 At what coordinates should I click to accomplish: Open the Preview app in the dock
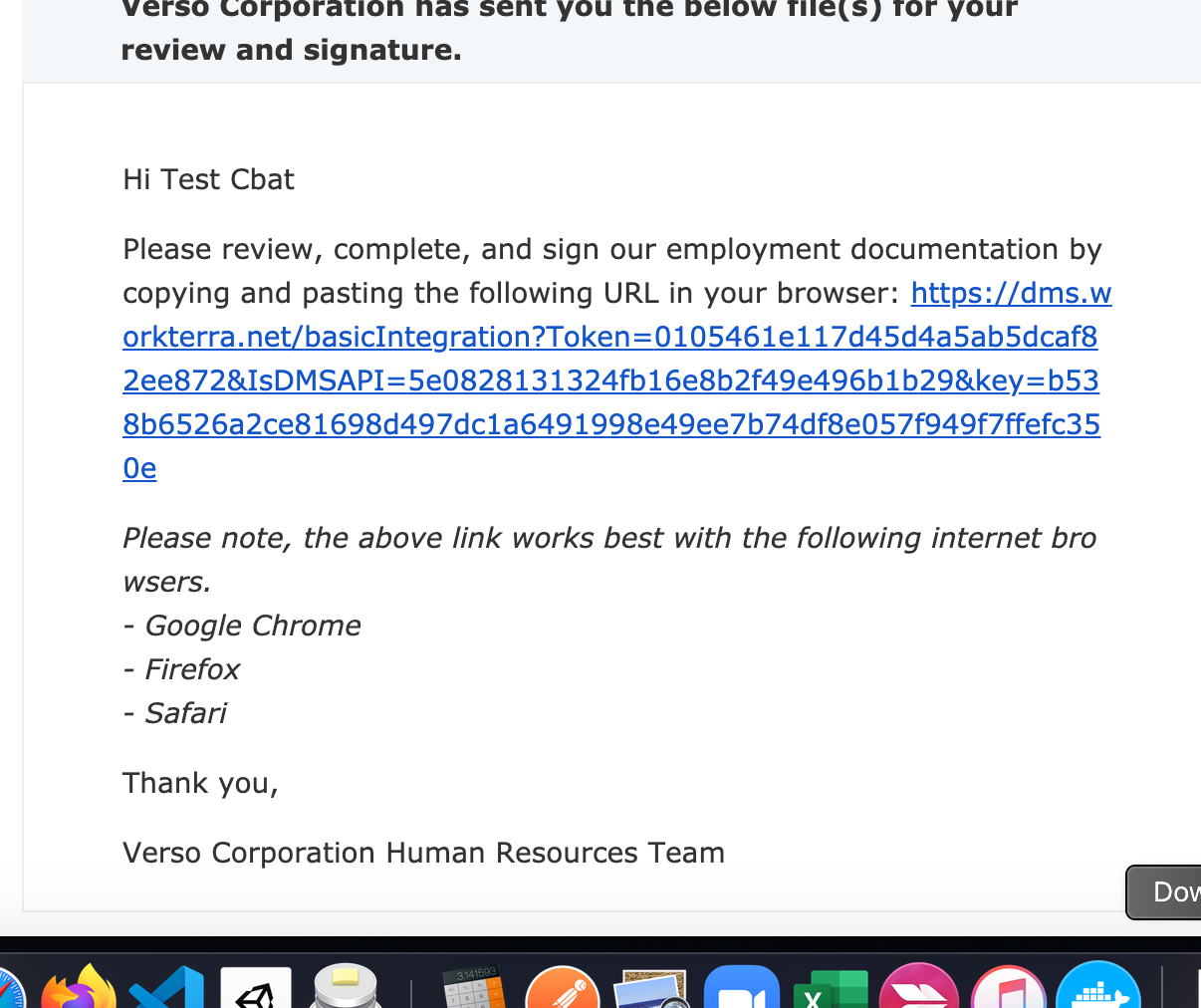tap(651, 990)
